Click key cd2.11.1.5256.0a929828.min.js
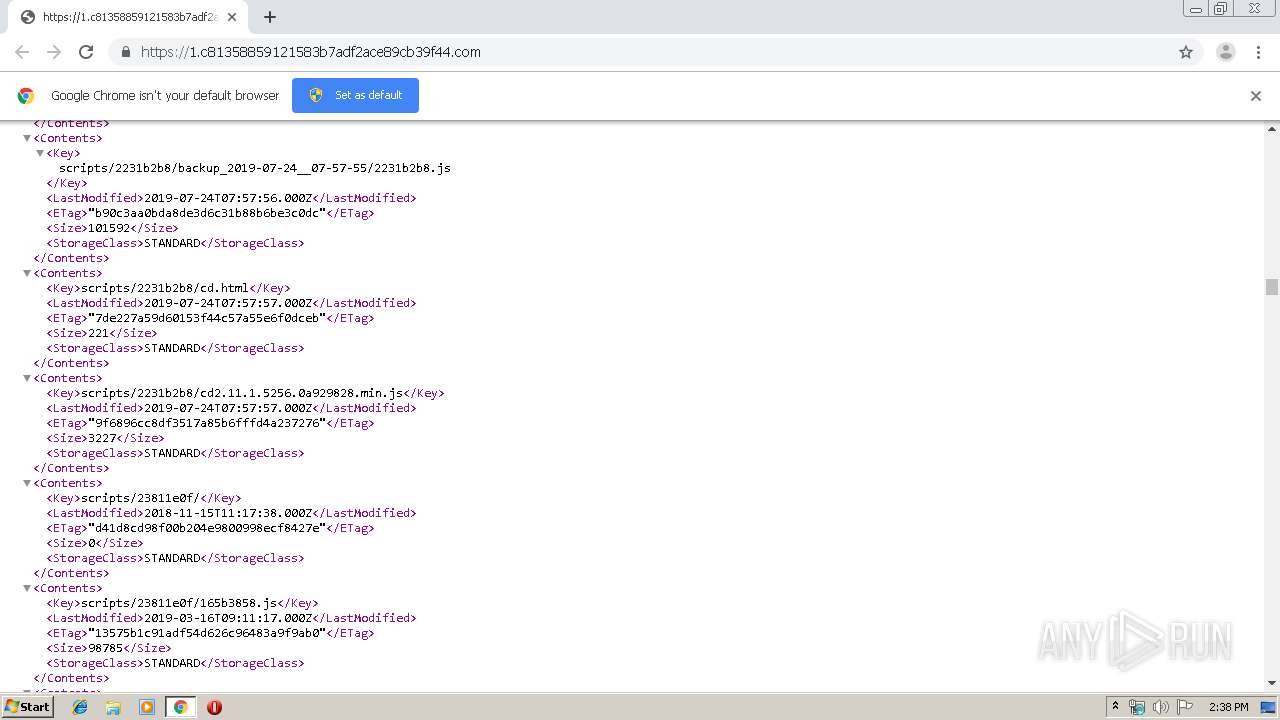Screen dimensions: 1280x720 [x=242, y=393]
